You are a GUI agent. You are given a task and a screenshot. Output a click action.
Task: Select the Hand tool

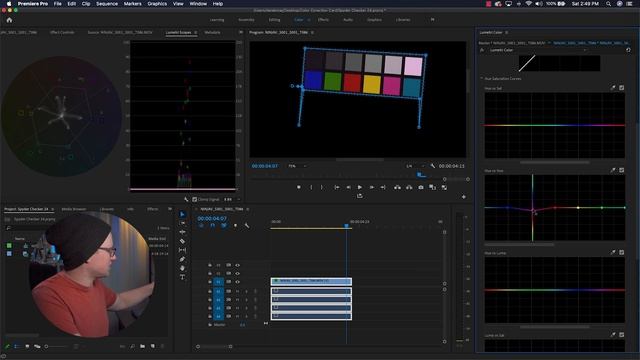[182, 268]
